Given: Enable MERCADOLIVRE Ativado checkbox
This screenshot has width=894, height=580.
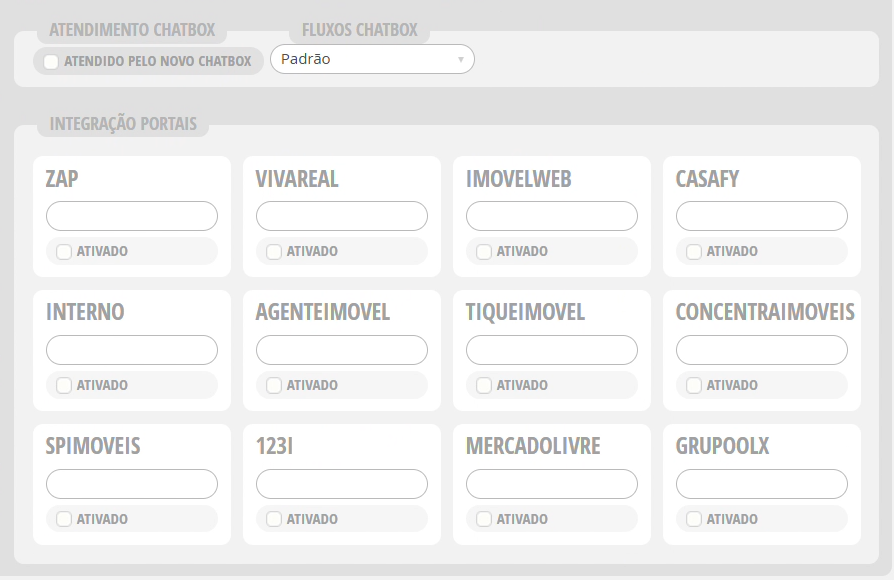Looking at the screenshot, I should click(483, 519).
